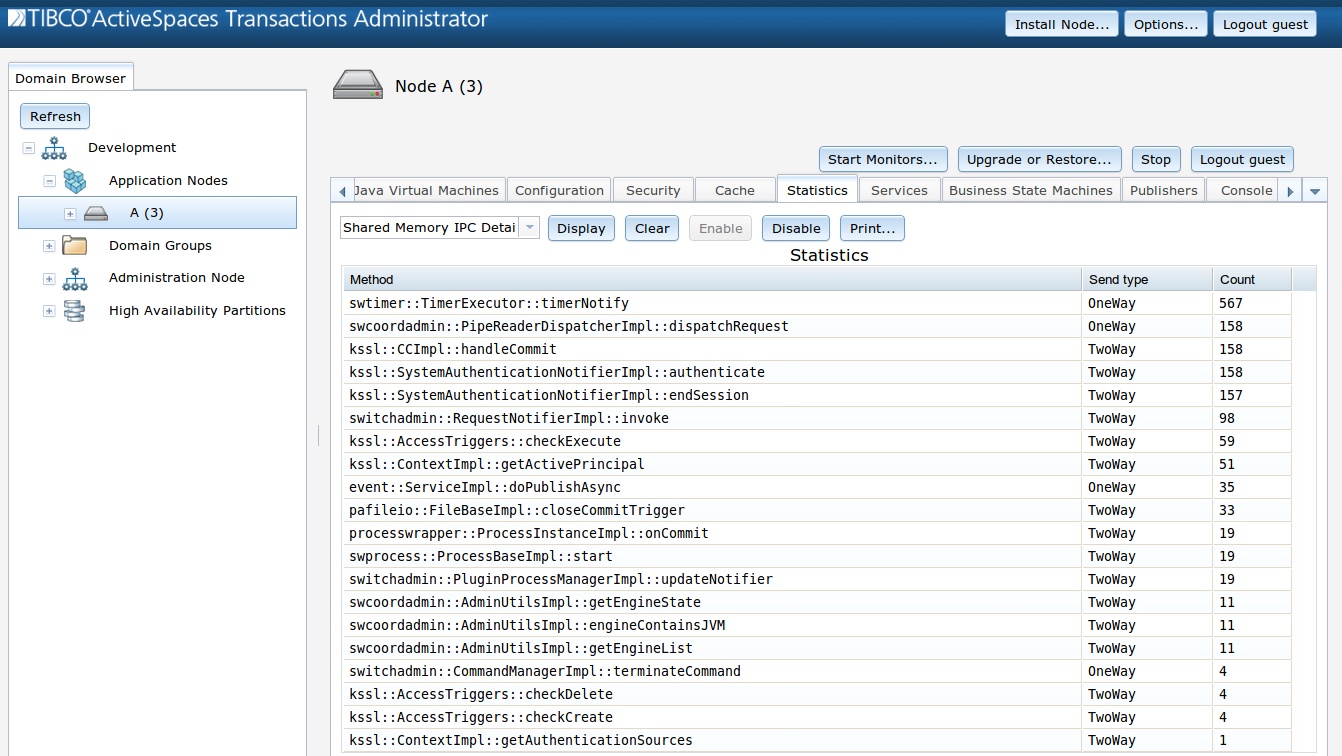
Task: Click the High Availability Partitions stack icon
Action: coord(74,310)
